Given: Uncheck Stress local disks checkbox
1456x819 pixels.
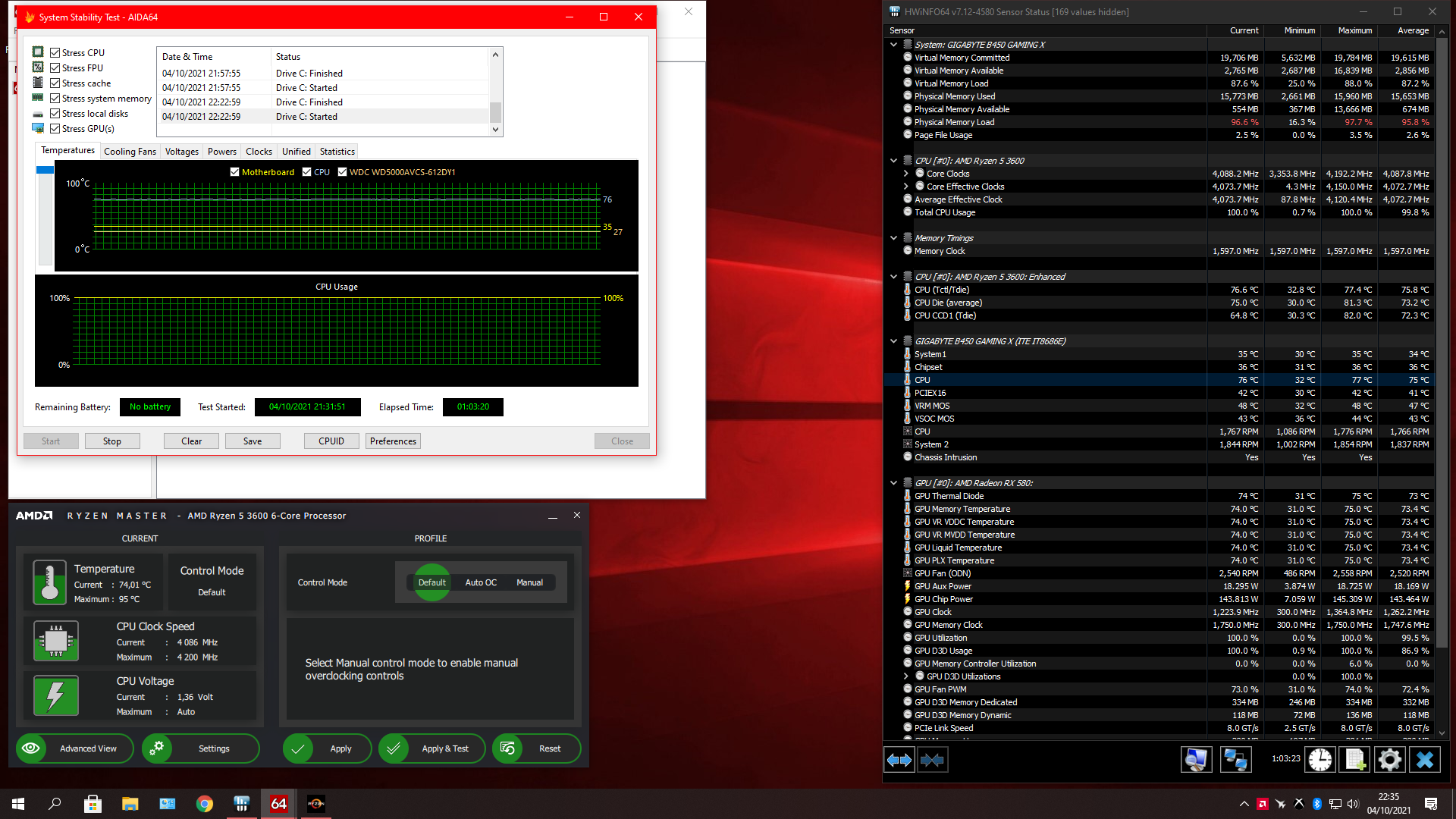Looking at the screenshot, I should tap(55, 114).
